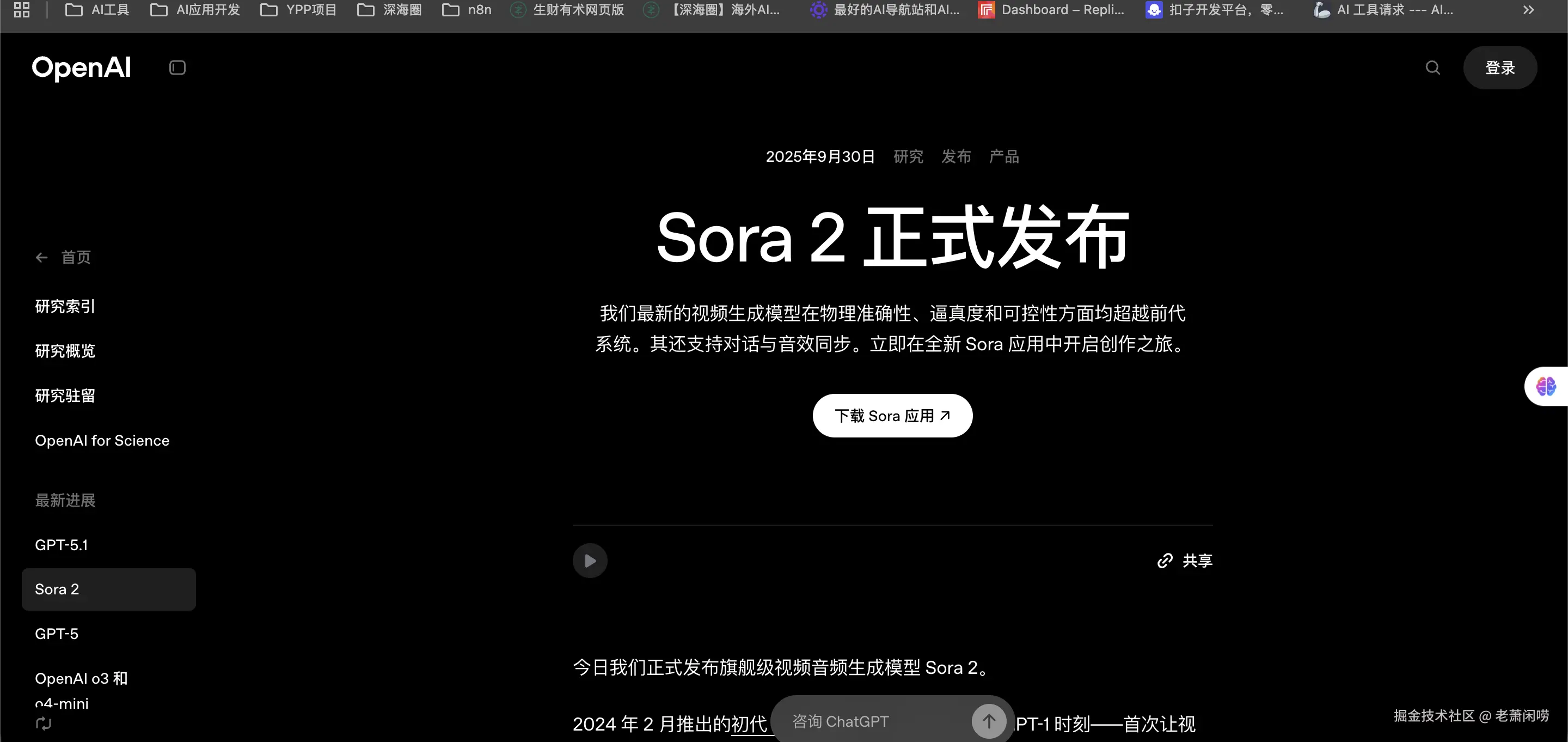Open the floating brain extension icon
The image size is (1568, 742).
1546,386
